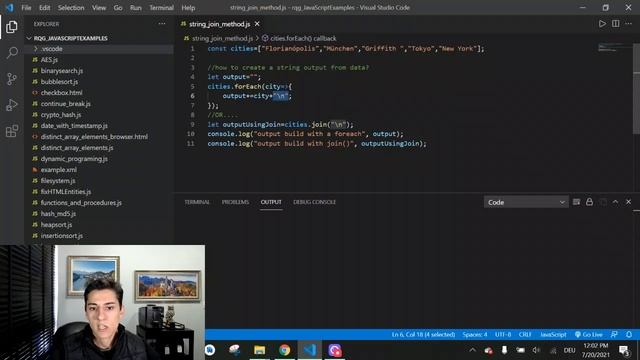The width and height of the screenshot is (640, 360).
Task: Open Chrome from the taskbar
Action: click(284, 350)
